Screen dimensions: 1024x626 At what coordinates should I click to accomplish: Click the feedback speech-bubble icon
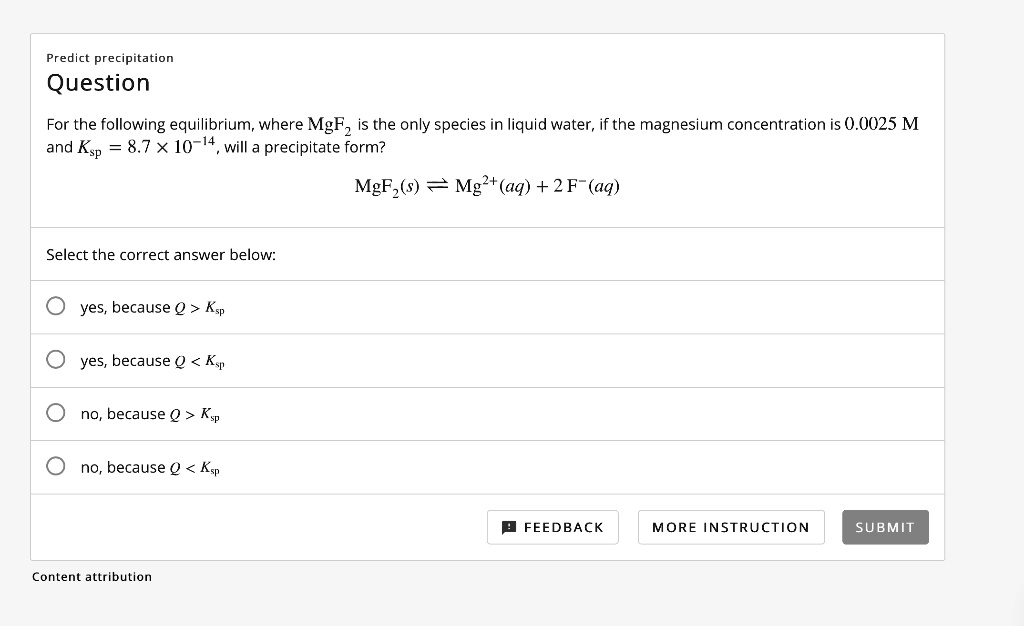(x=510, y=527)
